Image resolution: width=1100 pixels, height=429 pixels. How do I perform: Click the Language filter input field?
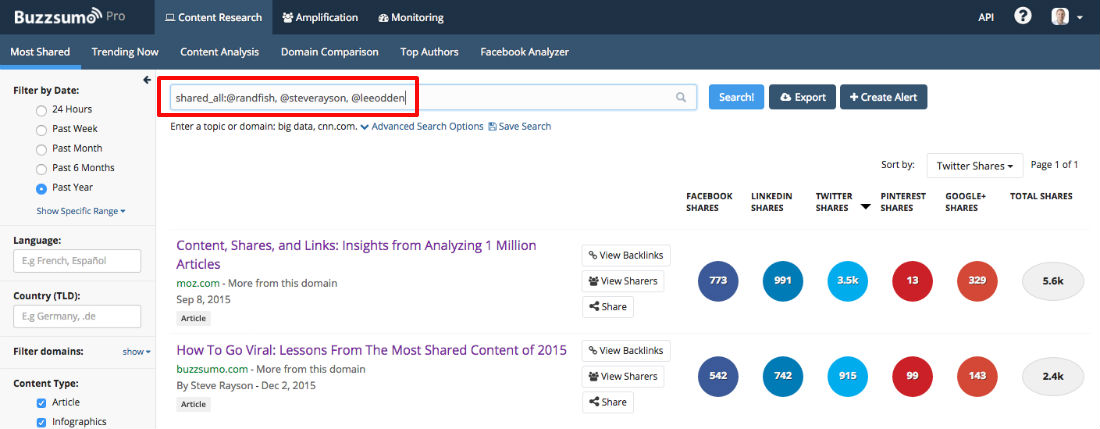(77, 261)
